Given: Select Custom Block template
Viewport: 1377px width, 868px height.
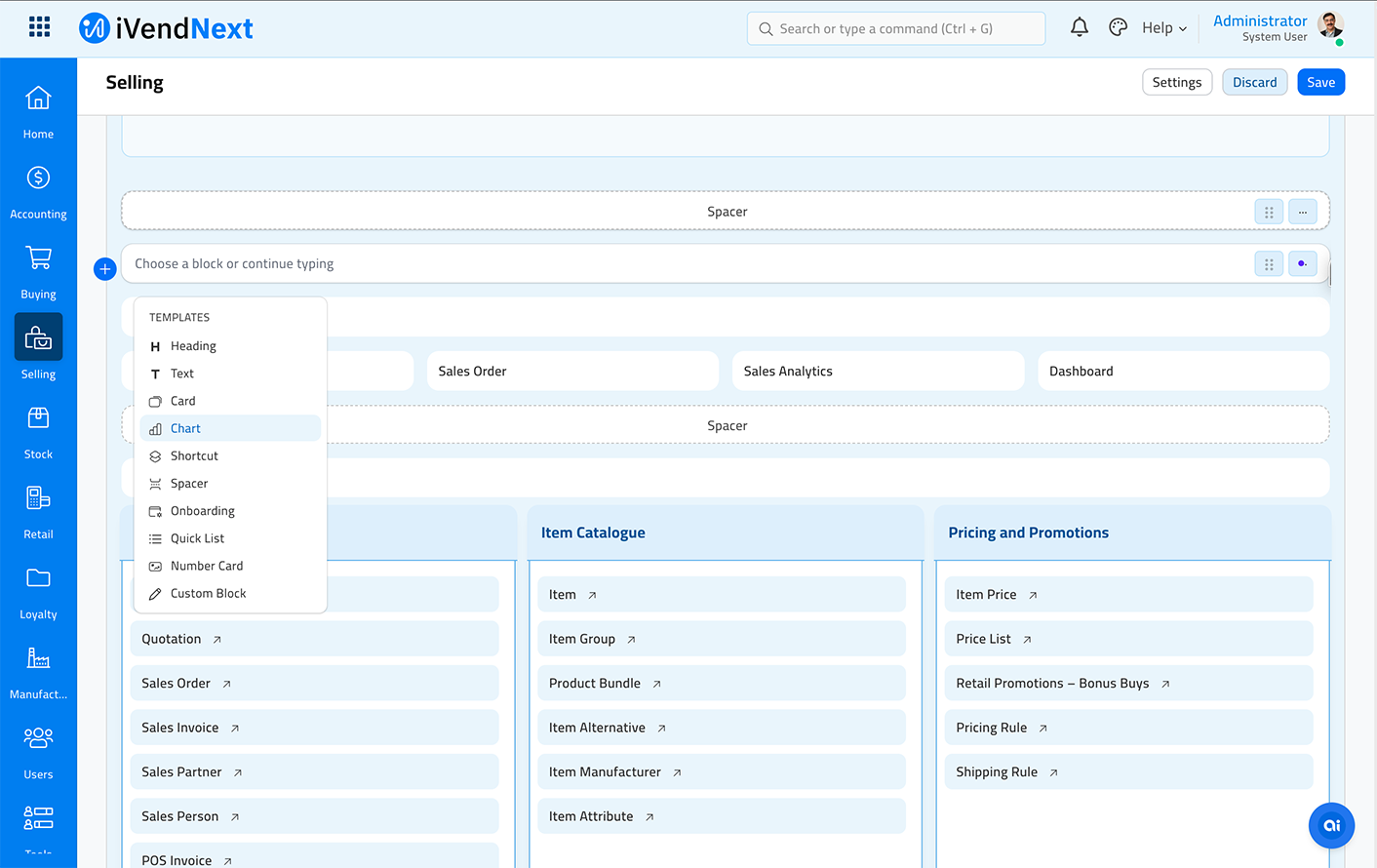Looking at the screenshot, I should pyautogui.click(x=230, y=593).
